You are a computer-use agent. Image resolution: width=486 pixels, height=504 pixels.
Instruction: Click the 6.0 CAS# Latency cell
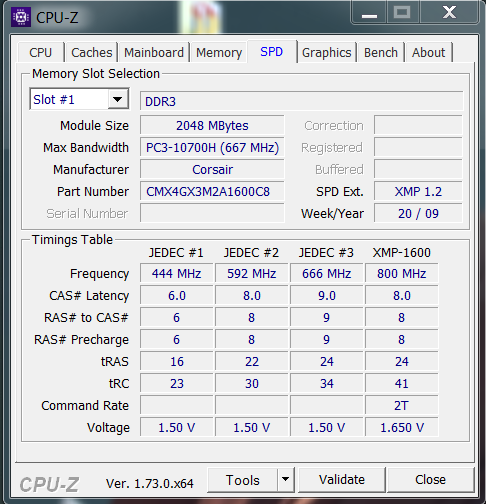click(x=176, y=295)
